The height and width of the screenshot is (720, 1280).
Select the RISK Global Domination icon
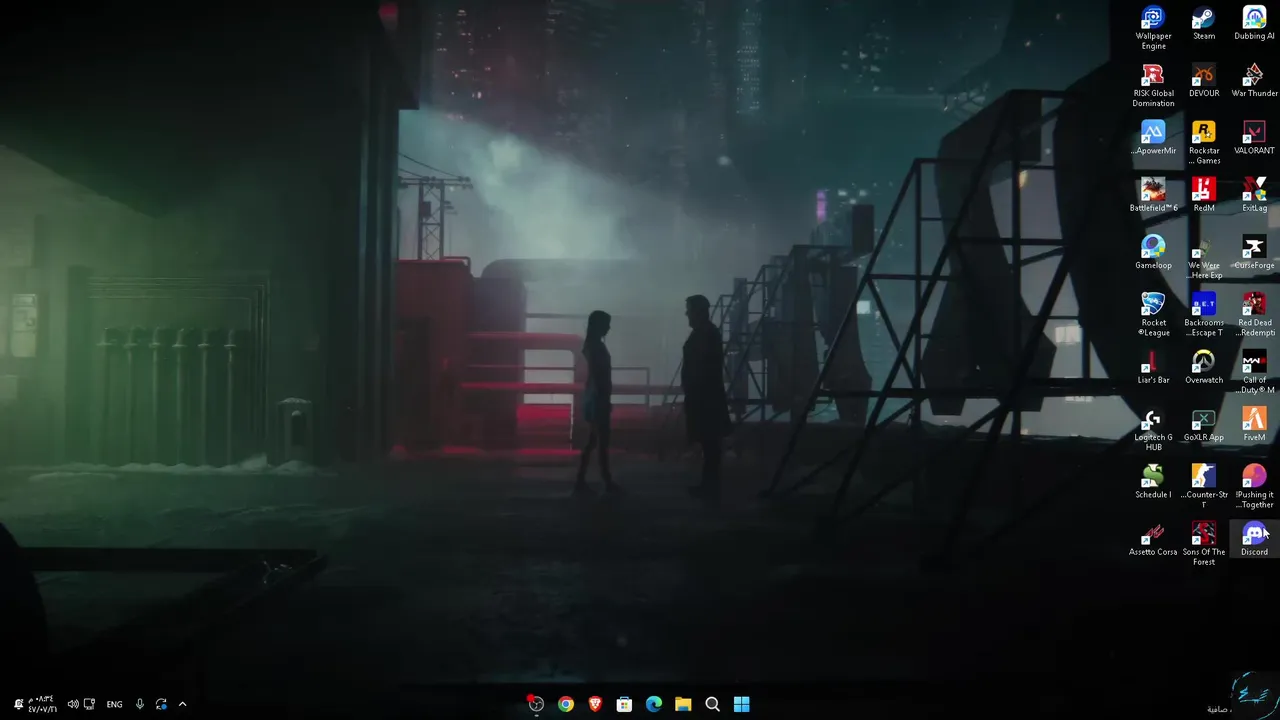click(x=1153, y=86)
